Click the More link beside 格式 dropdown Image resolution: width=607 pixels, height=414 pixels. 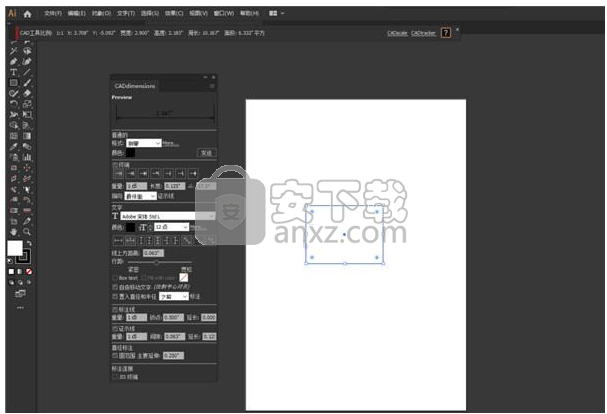171,144
